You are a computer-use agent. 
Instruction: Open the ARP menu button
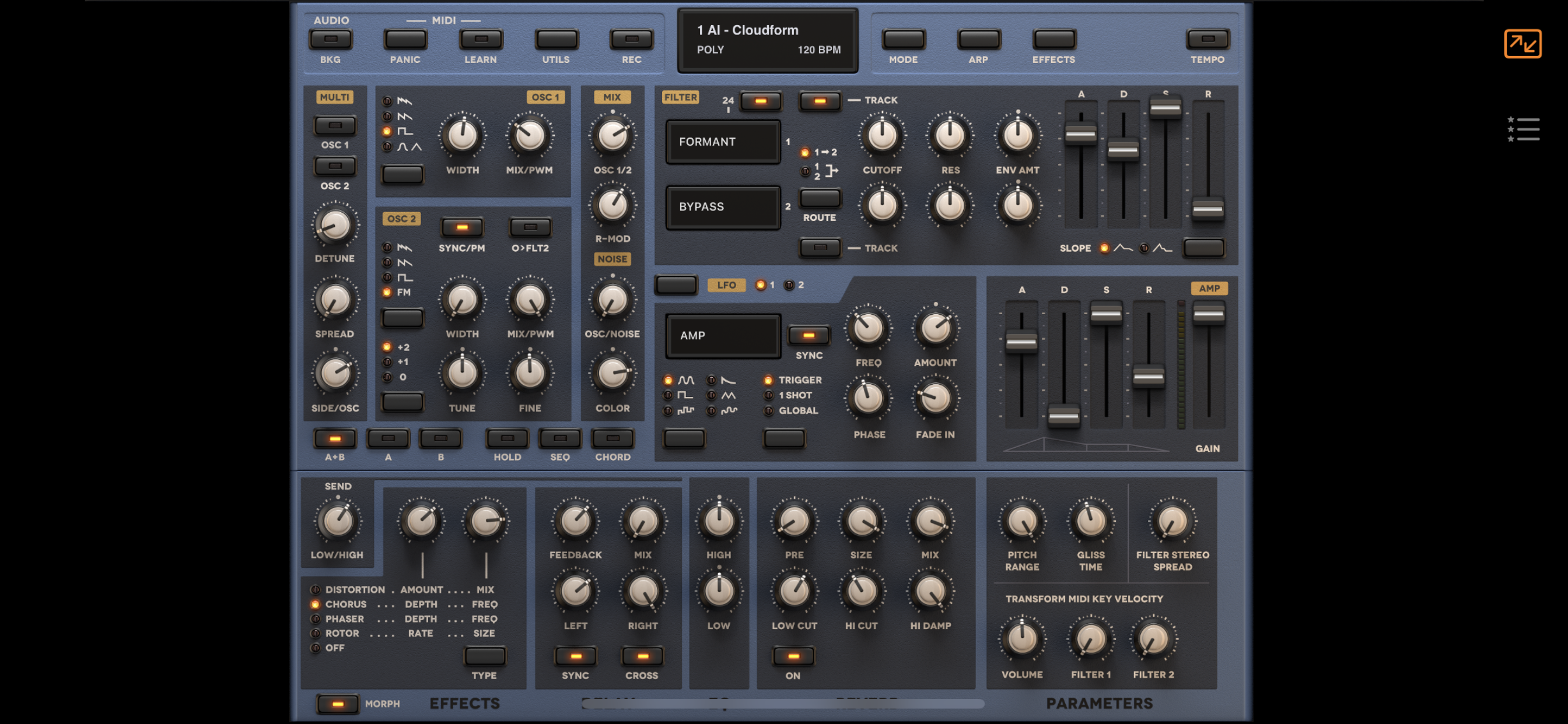(978, 40)
